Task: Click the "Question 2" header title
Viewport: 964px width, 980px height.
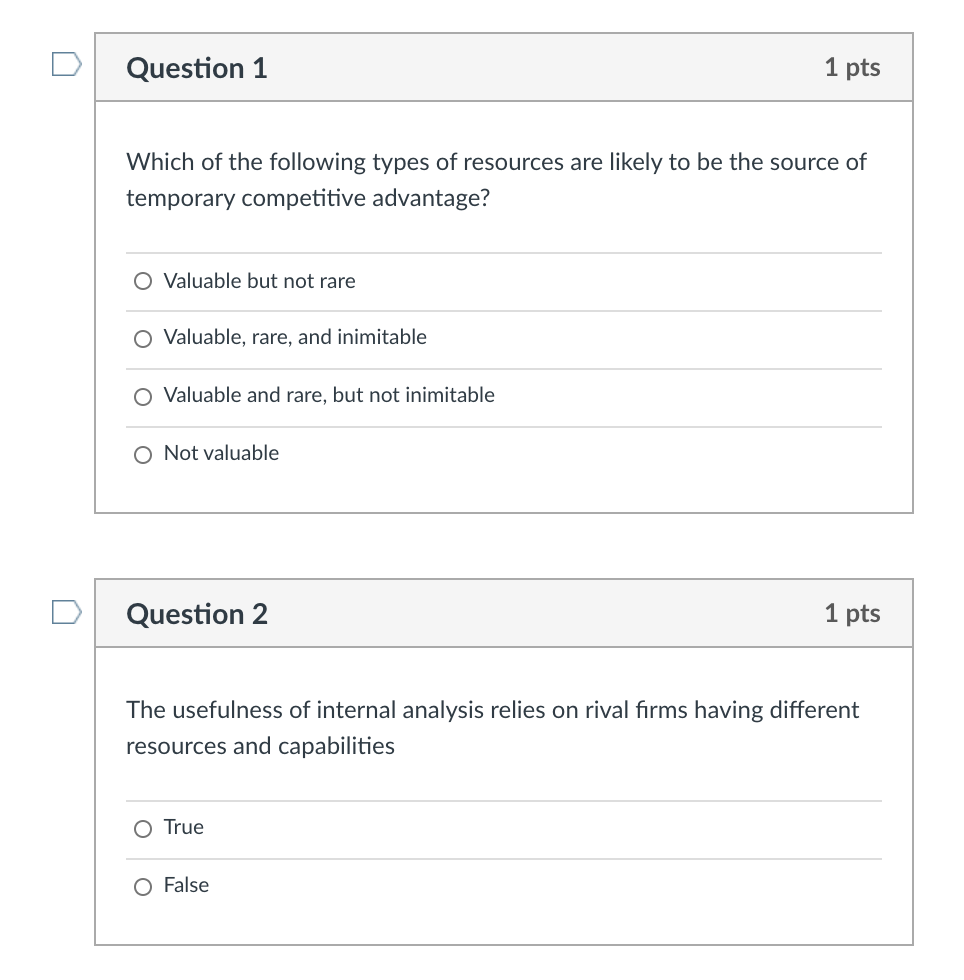Action: [197, 614]
